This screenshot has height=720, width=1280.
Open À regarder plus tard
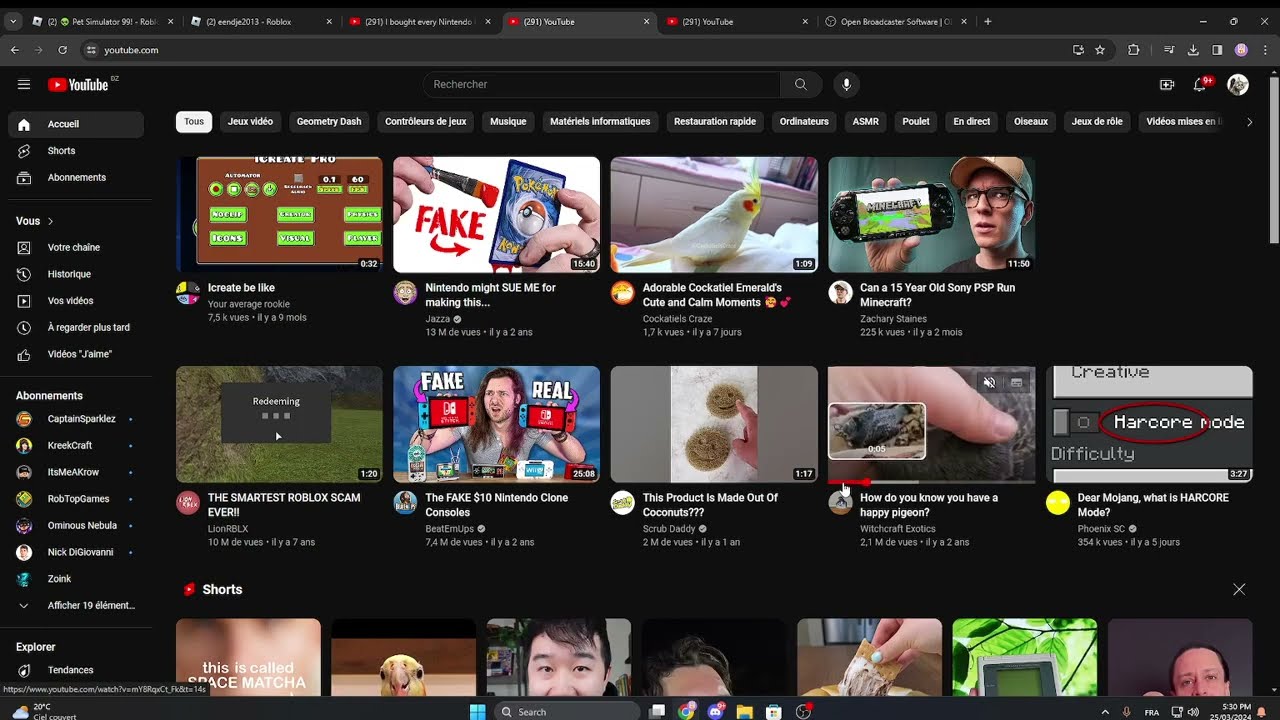coord(76,327)
